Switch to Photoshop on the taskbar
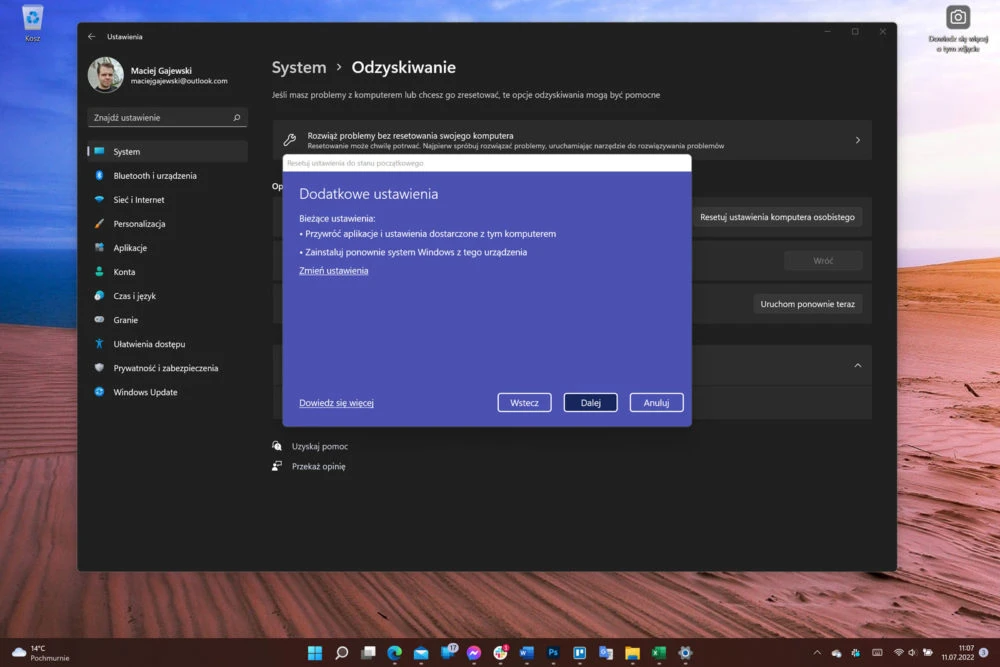This screenshot has width=1000, height=667. 553,653
